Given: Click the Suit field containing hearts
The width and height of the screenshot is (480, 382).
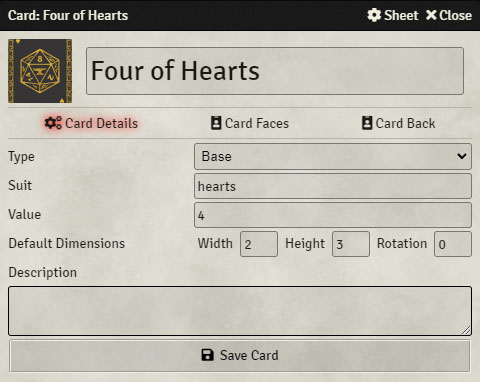Looking at the screenshot, I should (333, 186).
